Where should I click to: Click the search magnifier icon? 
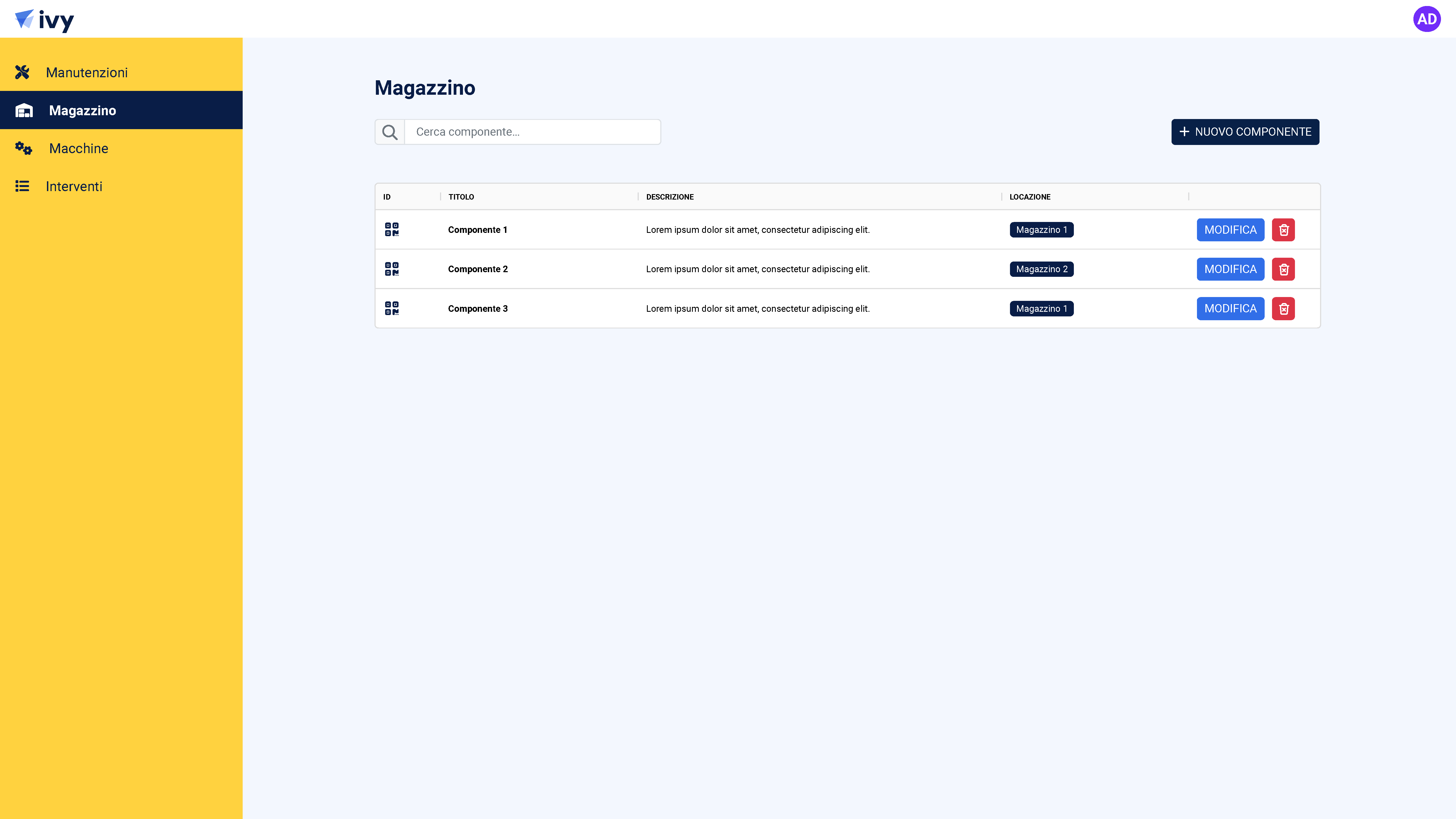coord(390,132)
